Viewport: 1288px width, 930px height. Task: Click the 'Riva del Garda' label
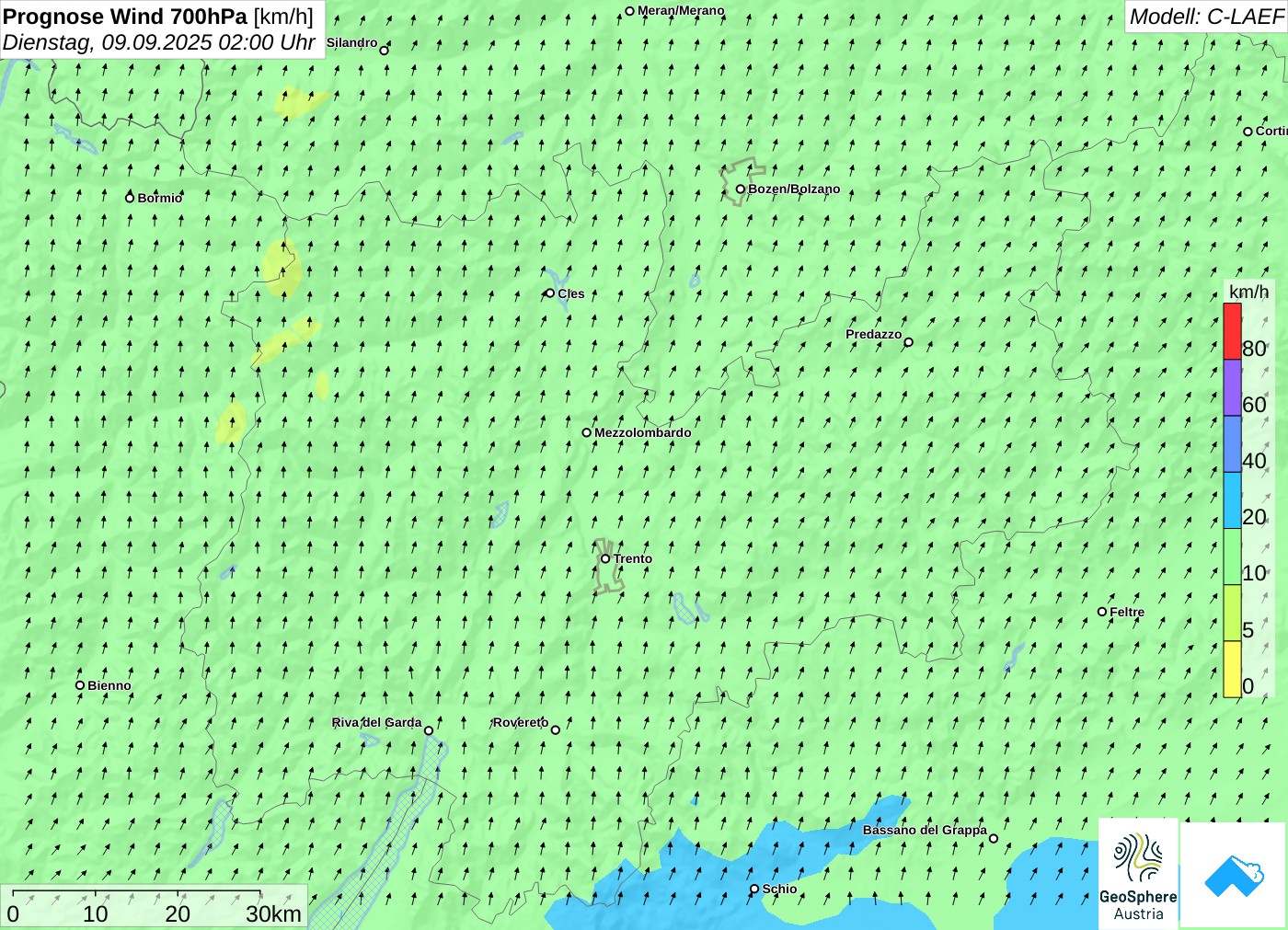377,722
